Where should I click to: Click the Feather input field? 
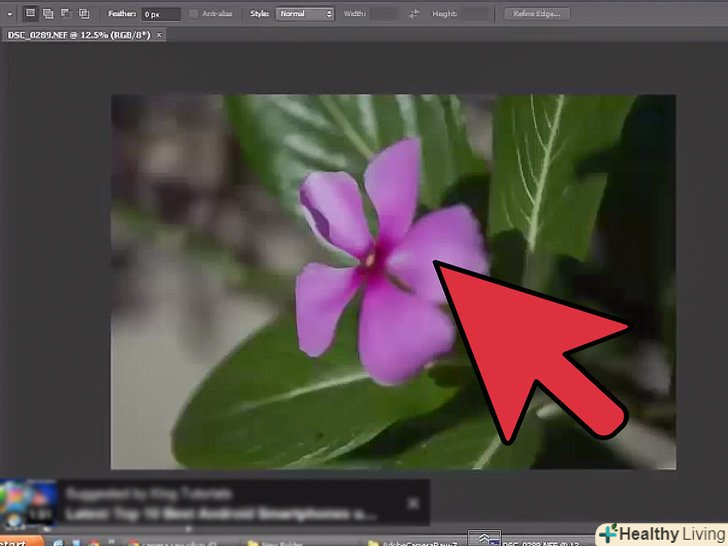[x=160, y=14]
